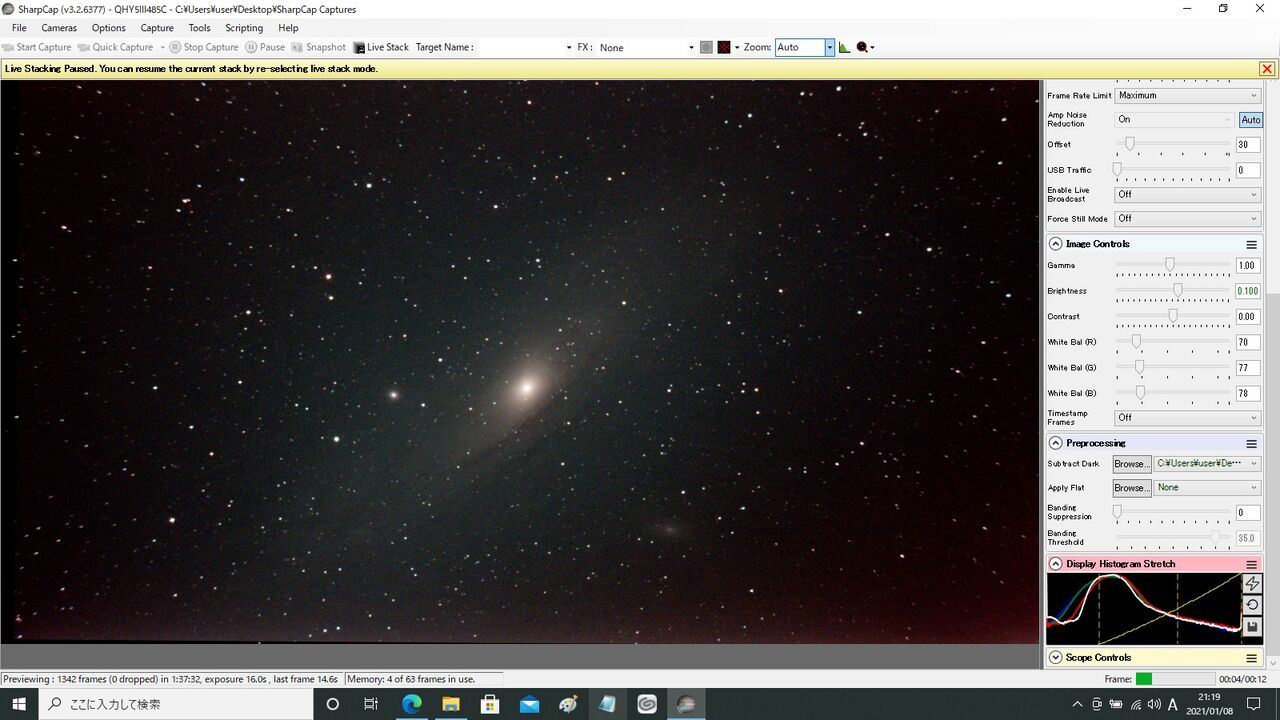Browse for a Subtract Dark file
The image size is (1280, 720).
1132,464
